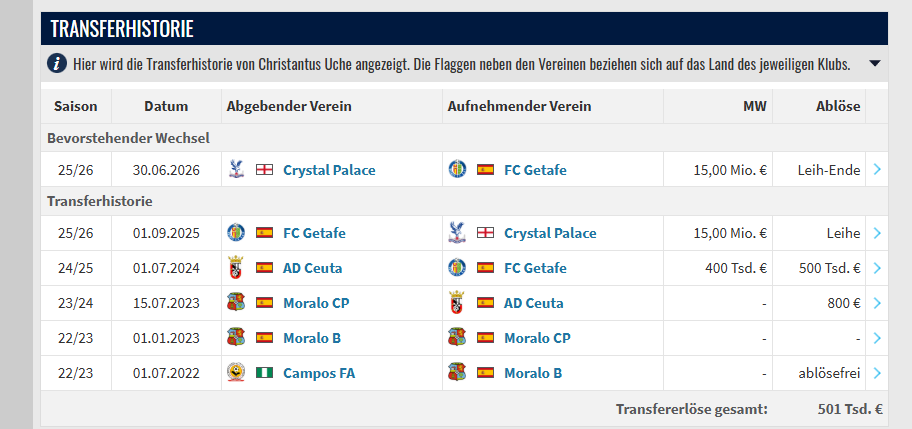Viewport: 912px width, 429px height.
Task: Open details arrow for ablösefrei transfer
Action: click(x=877, y=373)
